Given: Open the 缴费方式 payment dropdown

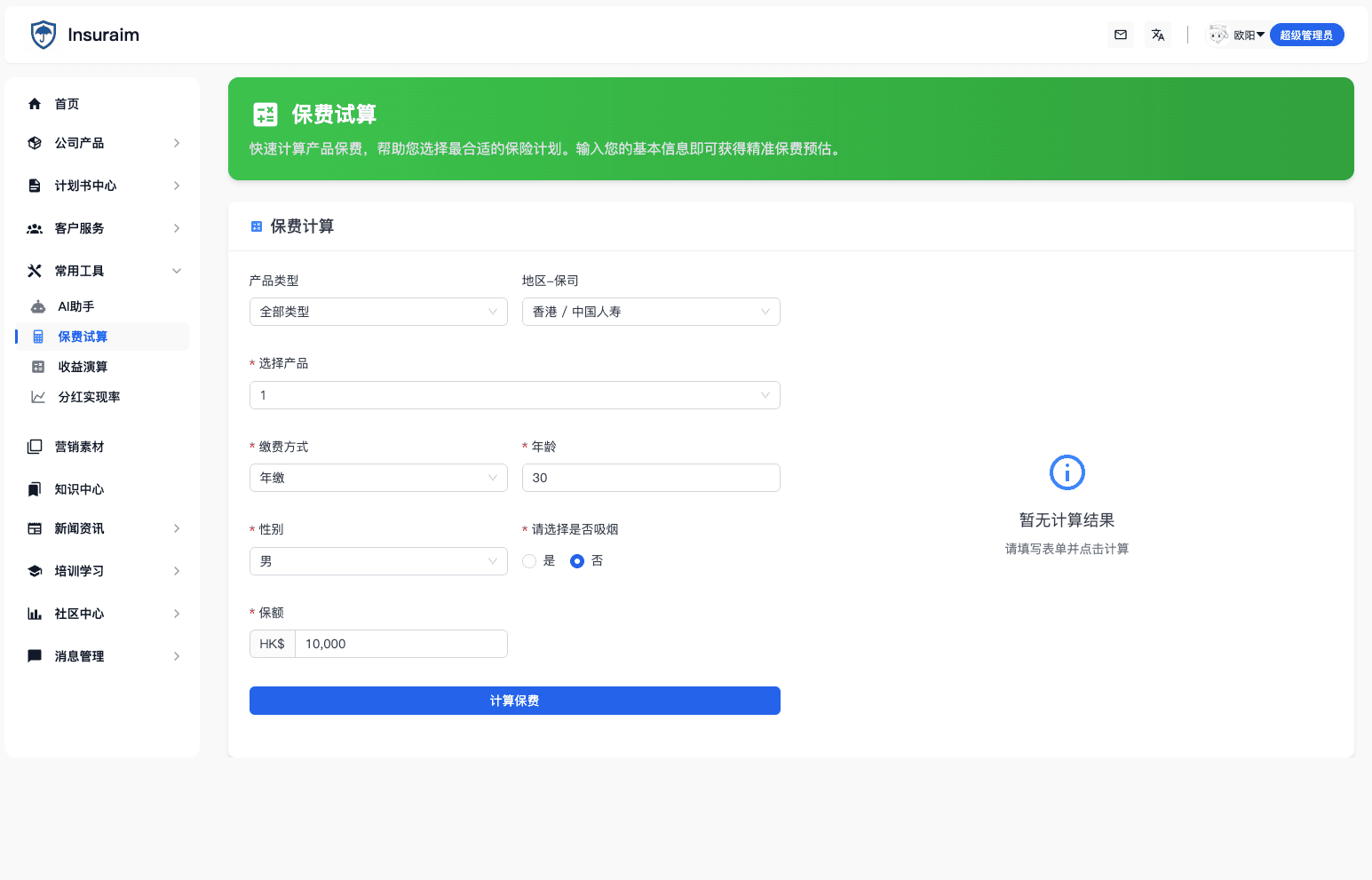Looking at the screenshot, I should (x=377, y=477).
